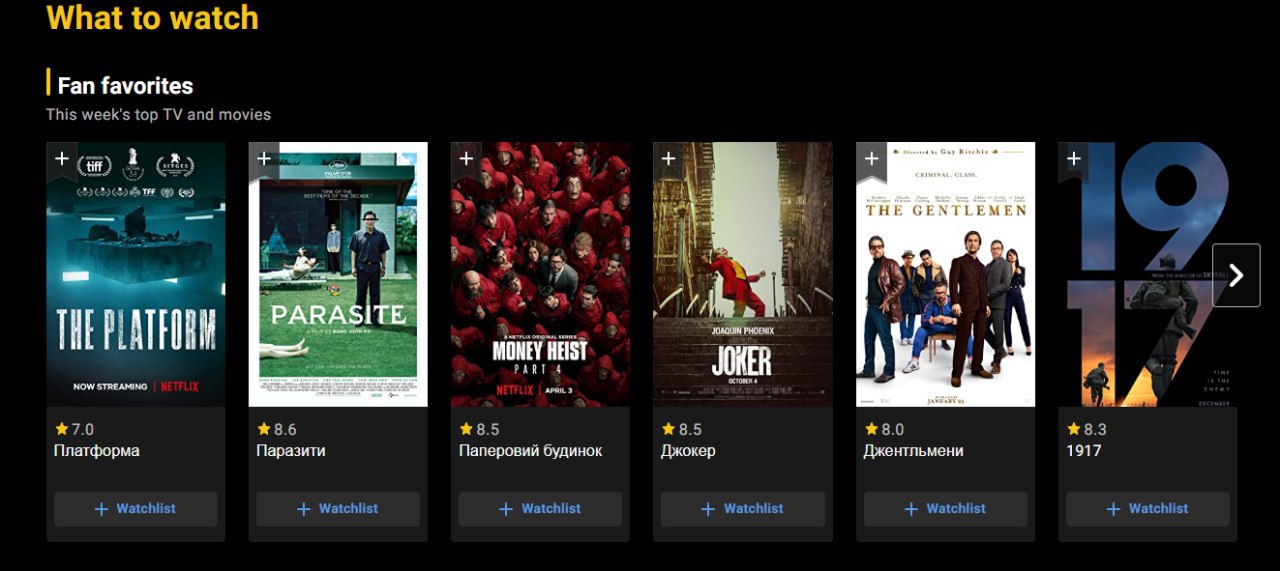Click the plus ribbon on Money Heist poster
Image resolution: width=1280 pixels, height=571 pixels.
466,160
